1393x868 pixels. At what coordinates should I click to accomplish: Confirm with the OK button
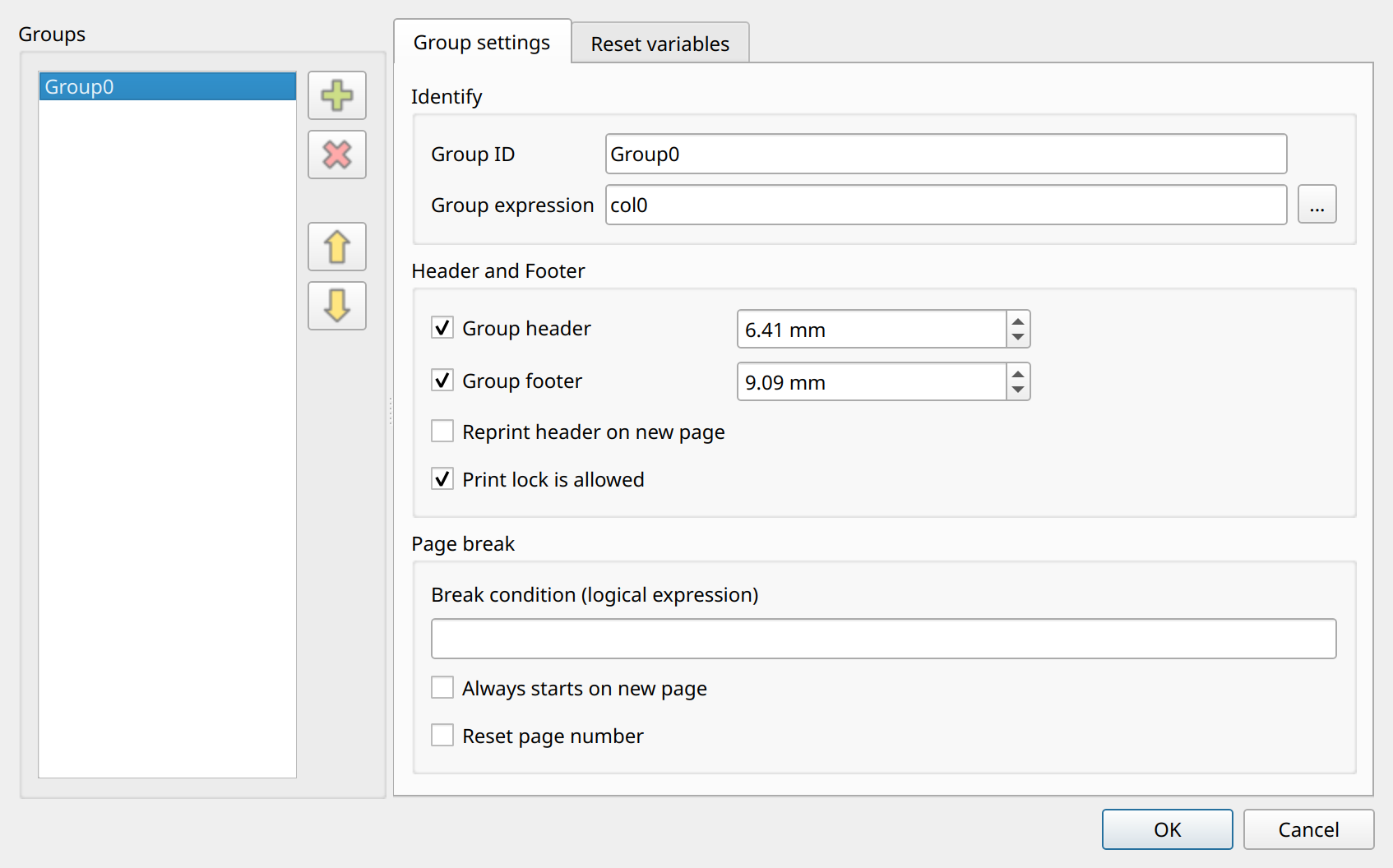[1168, 829]
